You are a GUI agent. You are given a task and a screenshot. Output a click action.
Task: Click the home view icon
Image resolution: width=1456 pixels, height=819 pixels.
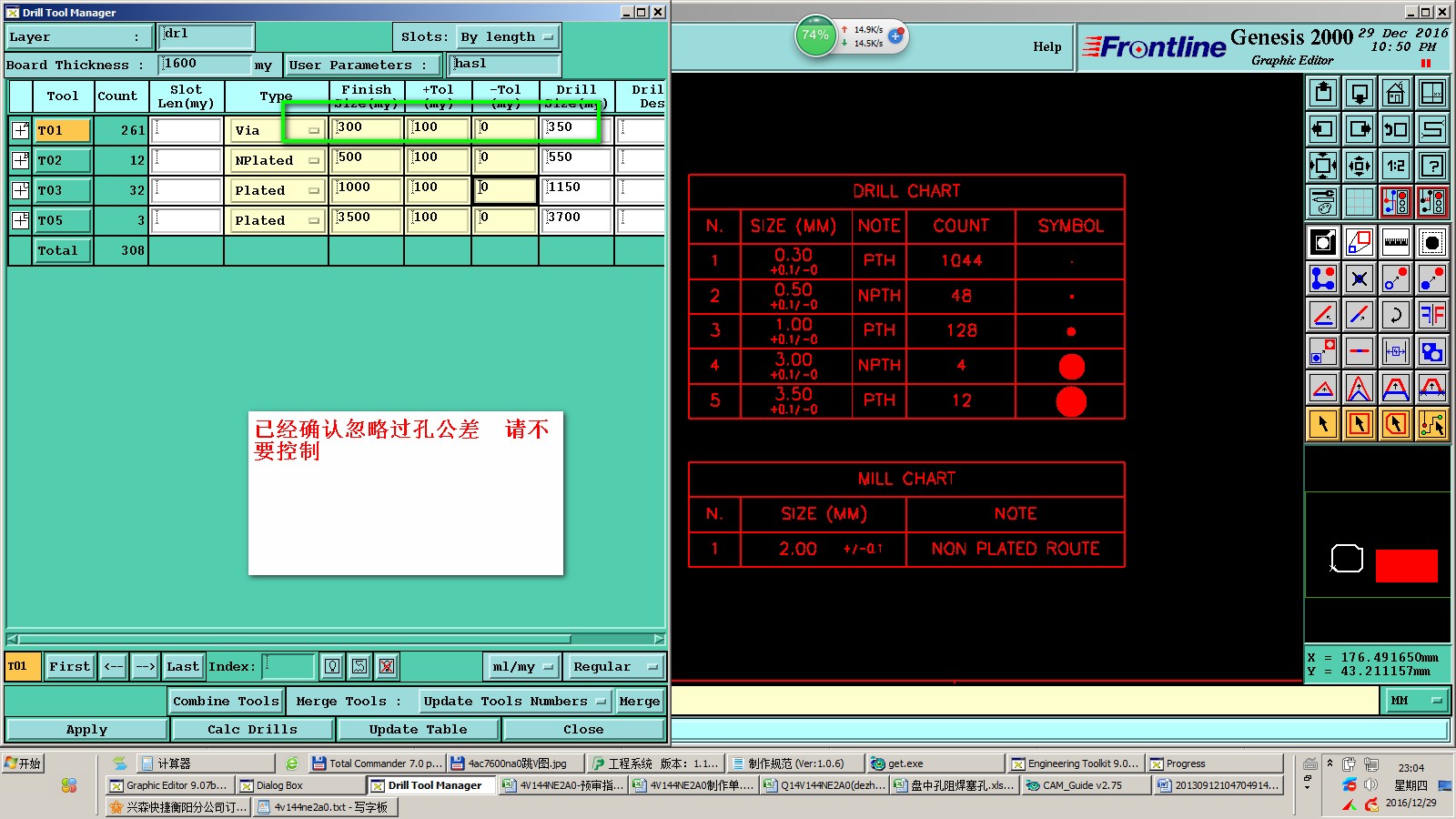tap(1396, 93)
